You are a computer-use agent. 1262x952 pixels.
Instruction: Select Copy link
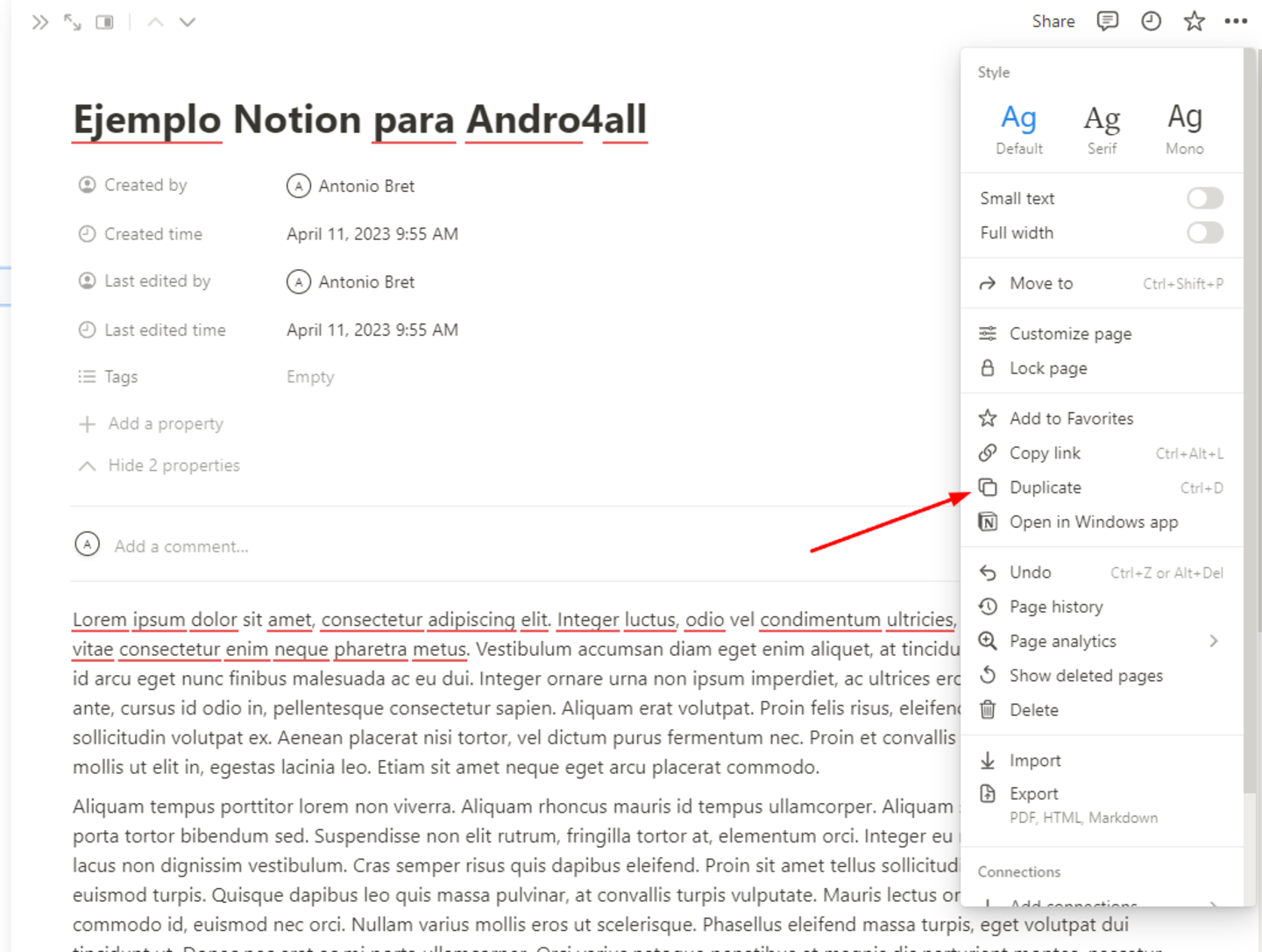[x=1102, y=453]
